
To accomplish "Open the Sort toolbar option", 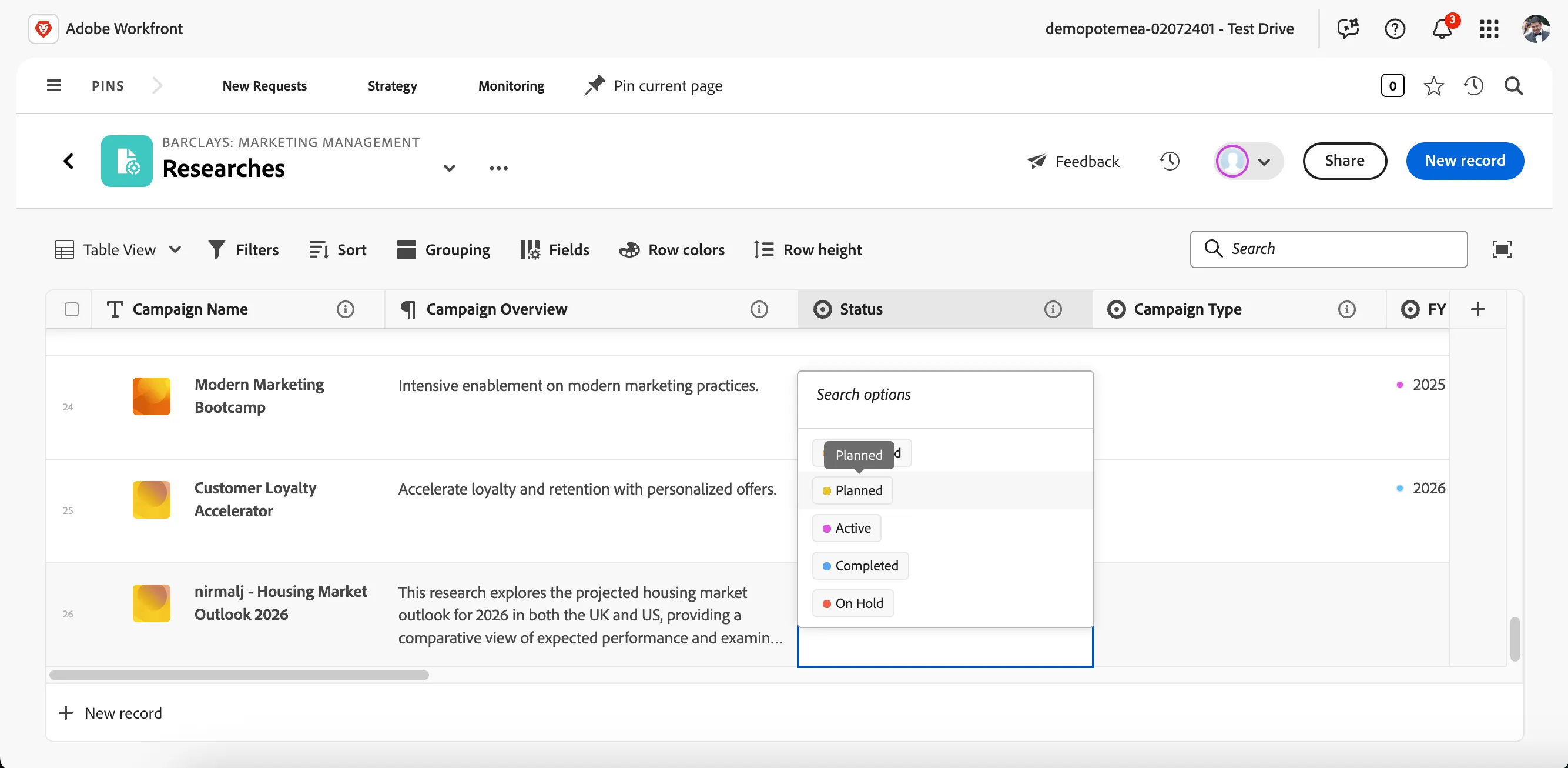I will coord(338,250).
